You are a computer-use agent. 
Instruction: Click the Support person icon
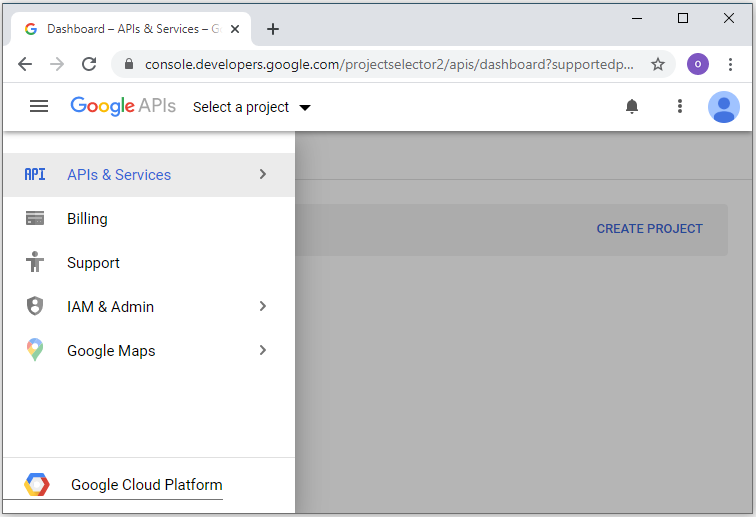[x=35, y=262]
